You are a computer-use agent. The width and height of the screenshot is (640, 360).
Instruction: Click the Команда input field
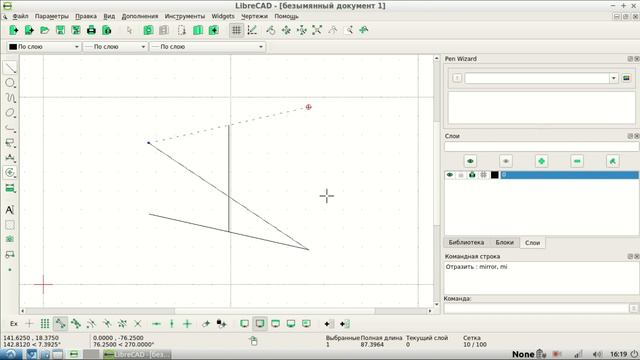point(536,309)
